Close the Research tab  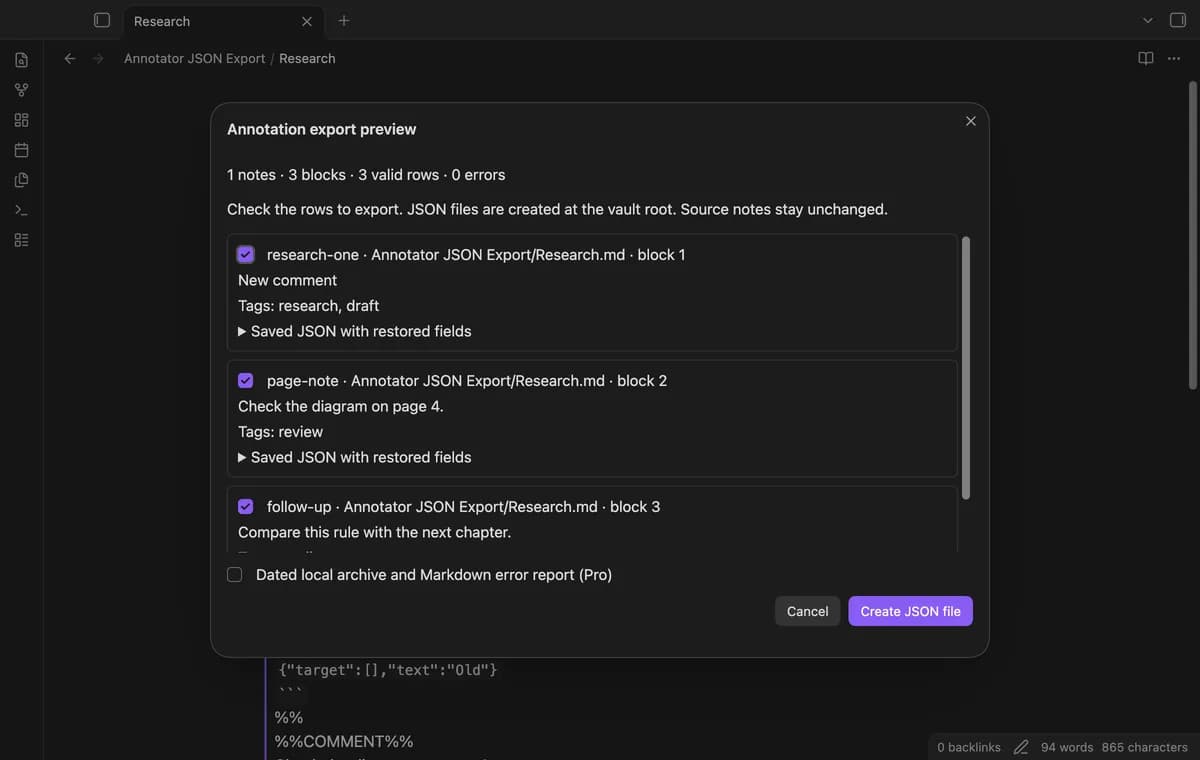(x=307, y=21)
